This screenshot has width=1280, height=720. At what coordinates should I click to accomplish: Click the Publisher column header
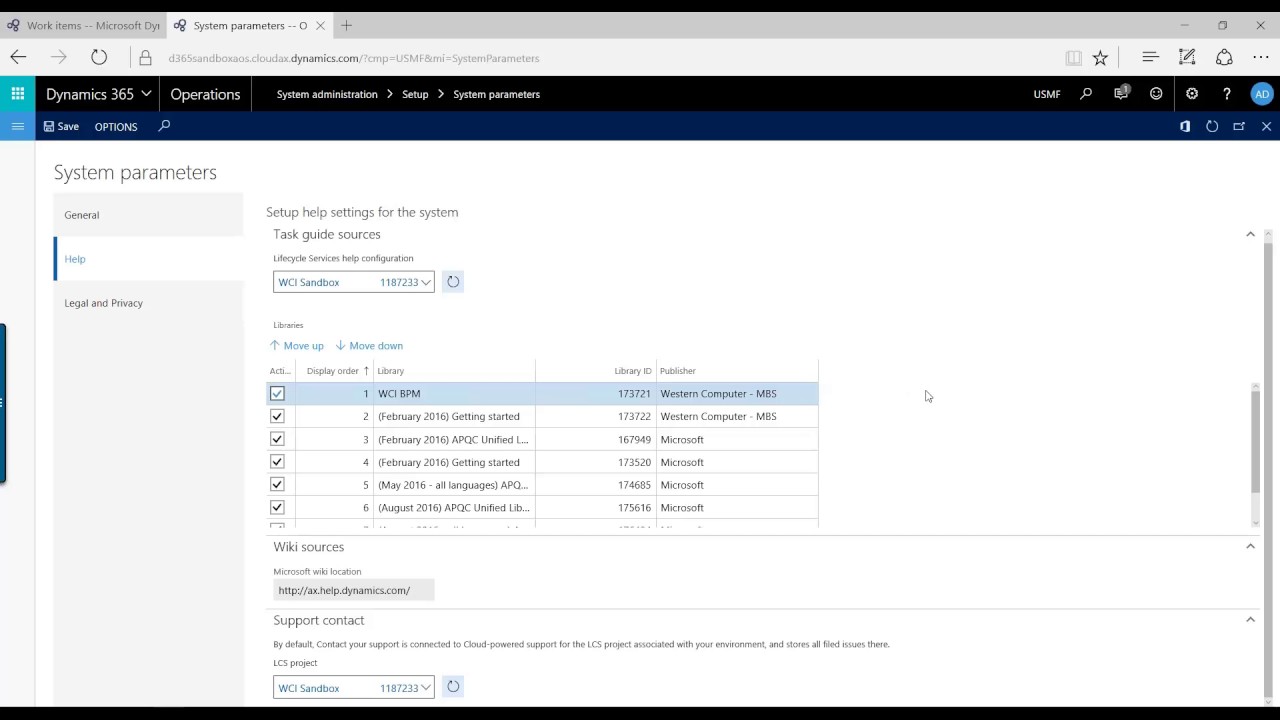[737, 371]
